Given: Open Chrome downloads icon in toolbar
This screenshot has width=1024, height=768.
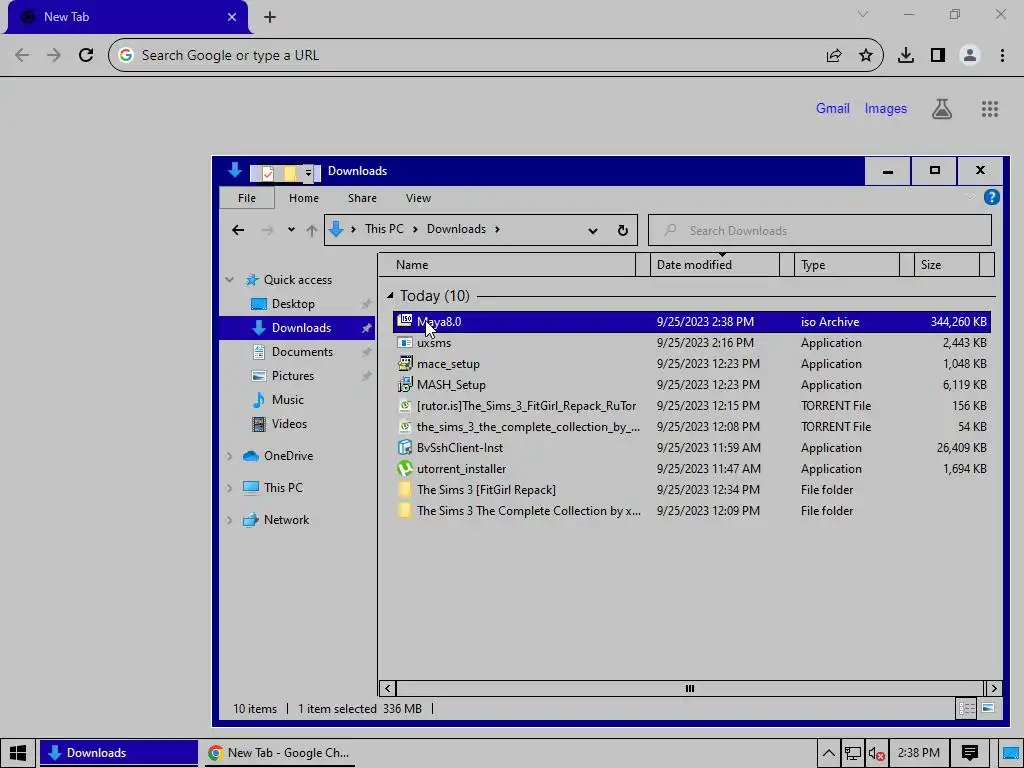Looking at the screenshot, I should (x=905, y=56).
